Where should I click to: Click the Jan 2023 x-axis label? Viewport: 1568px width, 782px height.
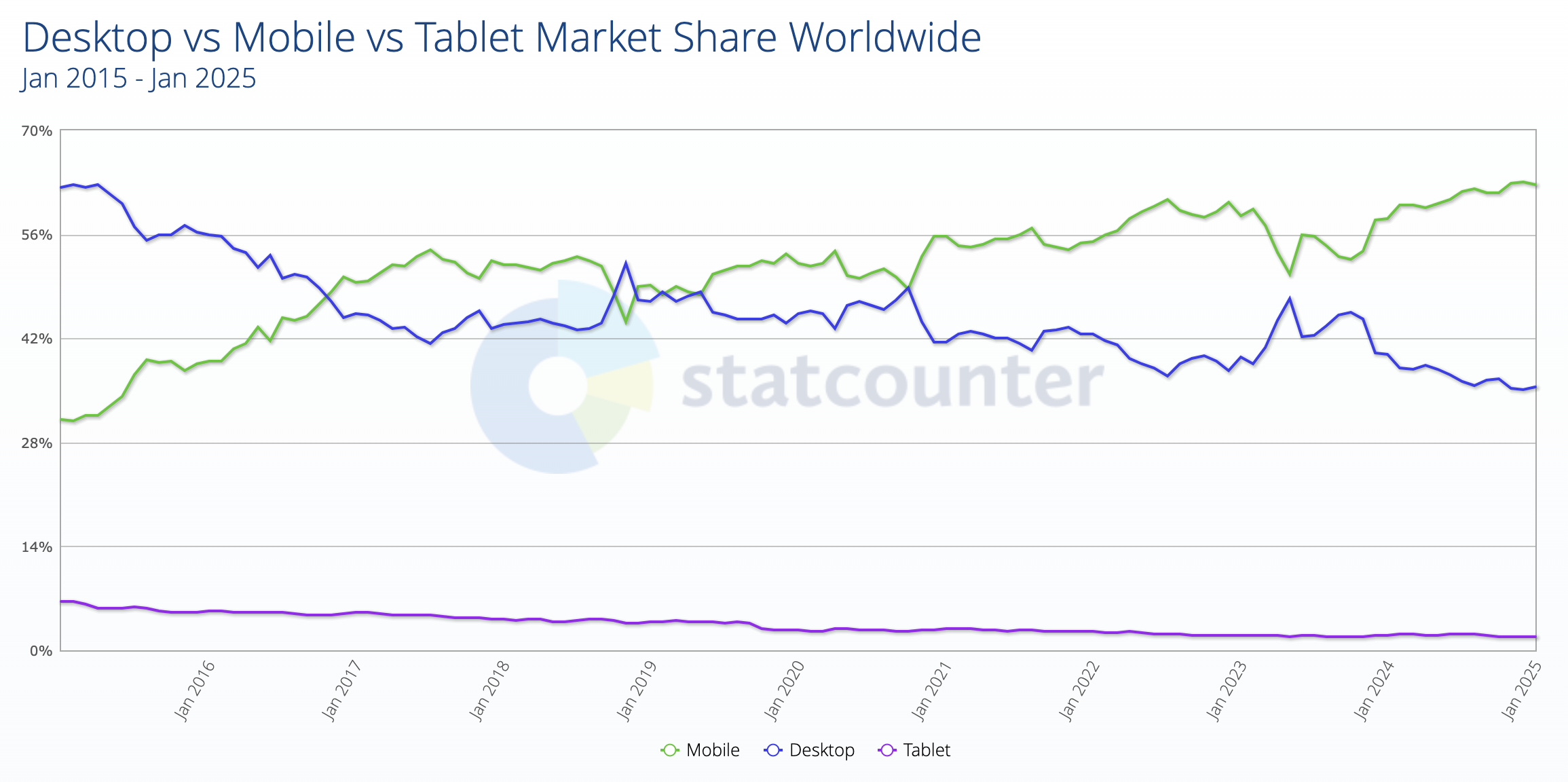pos(1227,690)
